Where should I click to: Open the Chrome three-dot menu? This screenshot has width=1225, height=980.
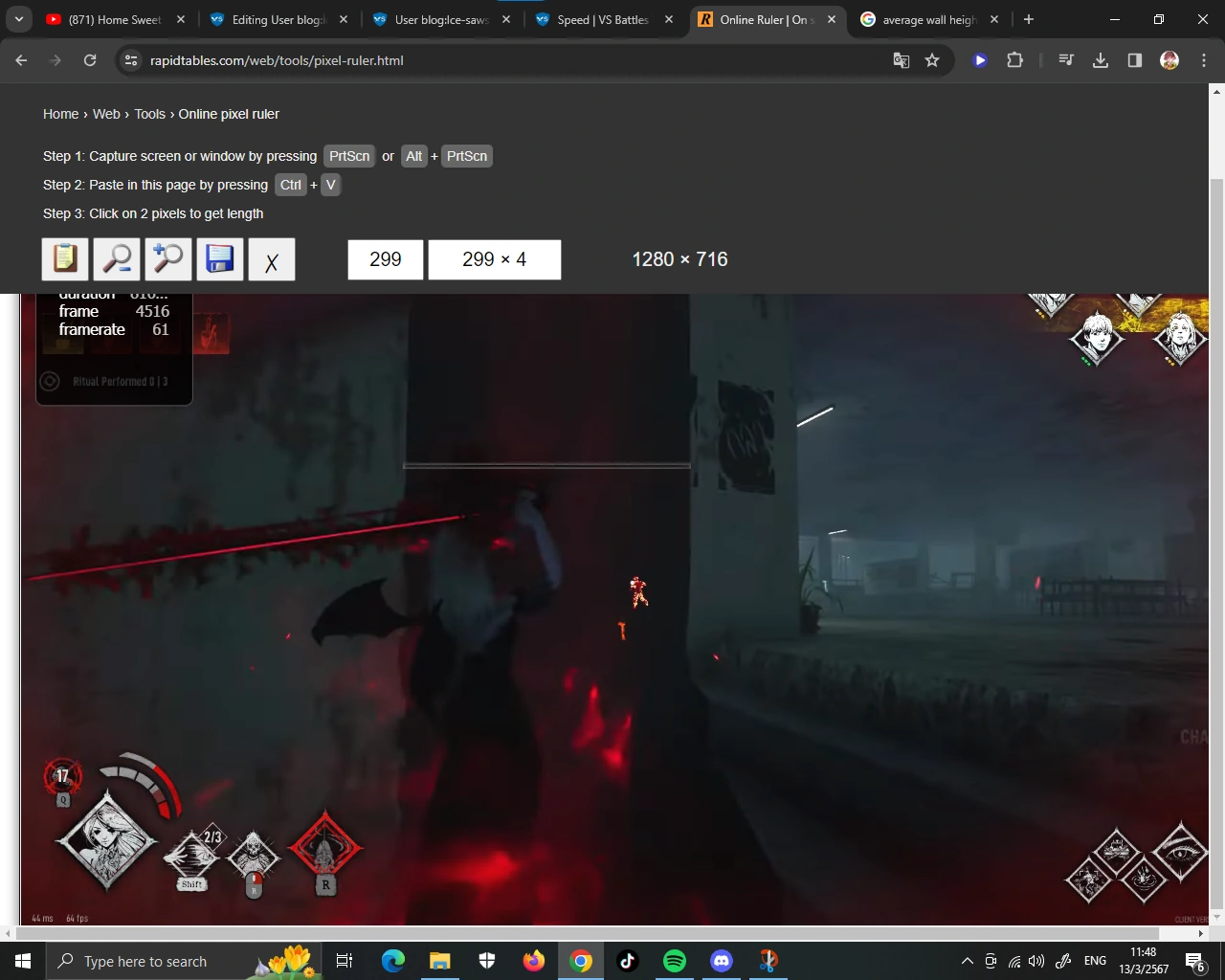1204,60
